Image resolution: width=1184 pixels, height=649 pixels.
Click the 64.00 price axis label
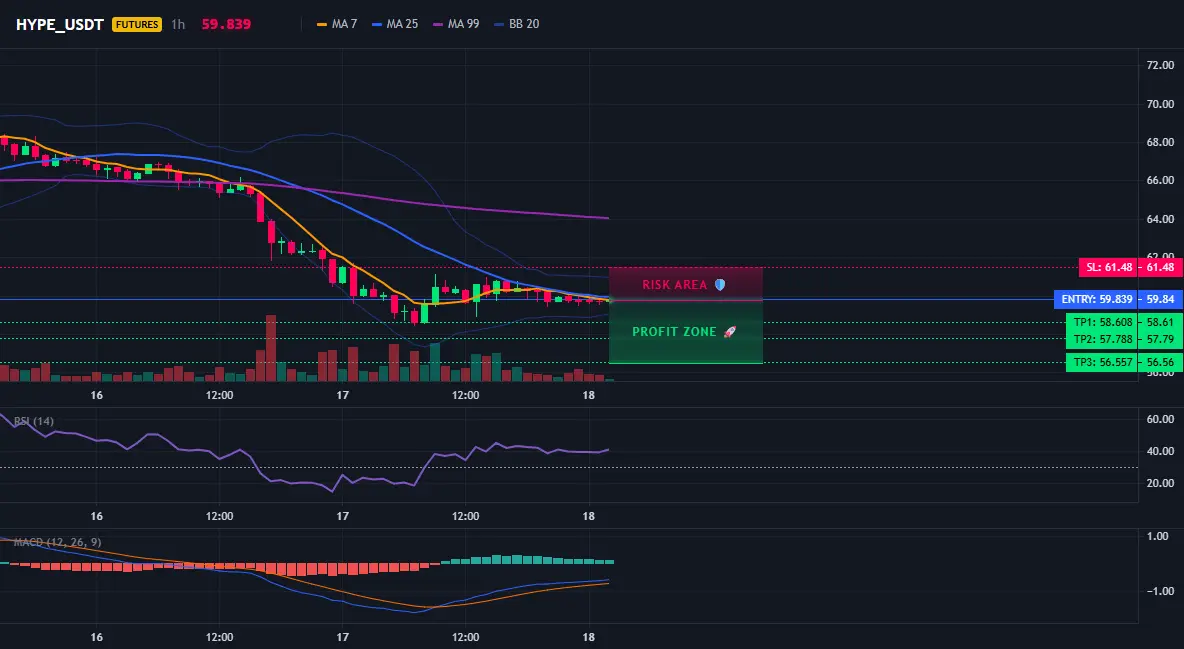click(1160, 219)
